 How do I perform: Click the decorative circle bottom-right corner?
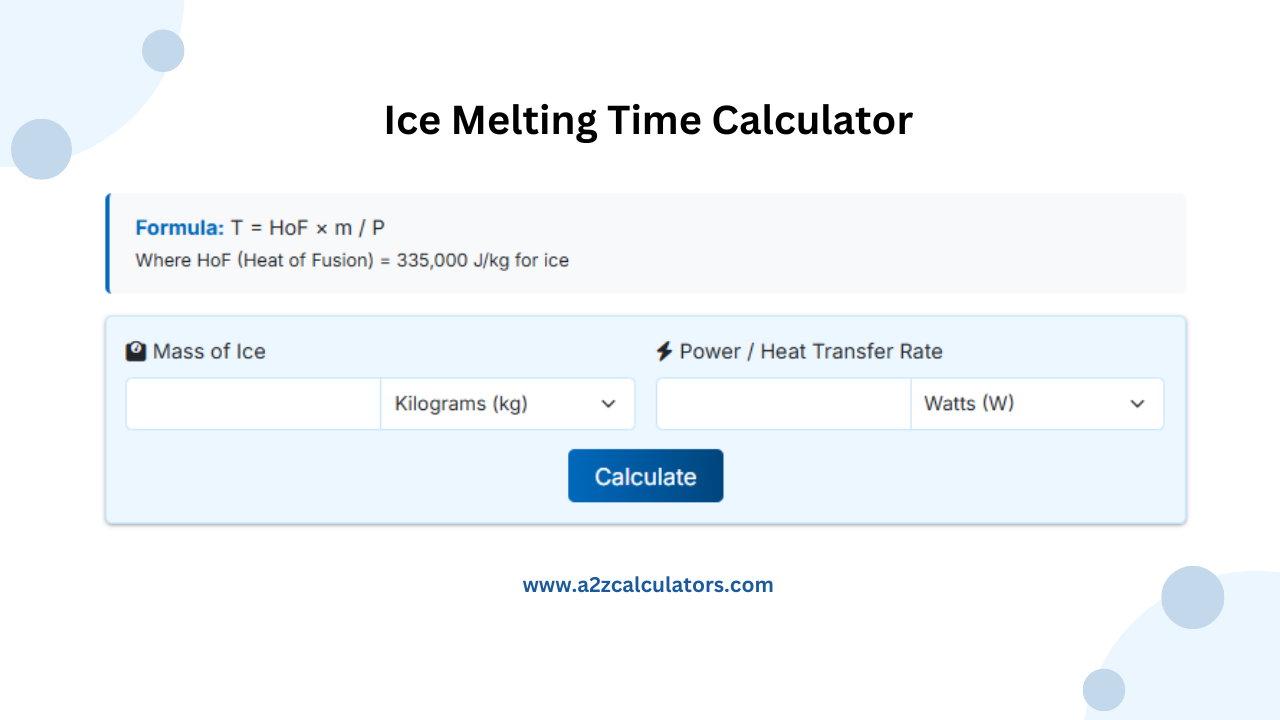click(1193, 597)
